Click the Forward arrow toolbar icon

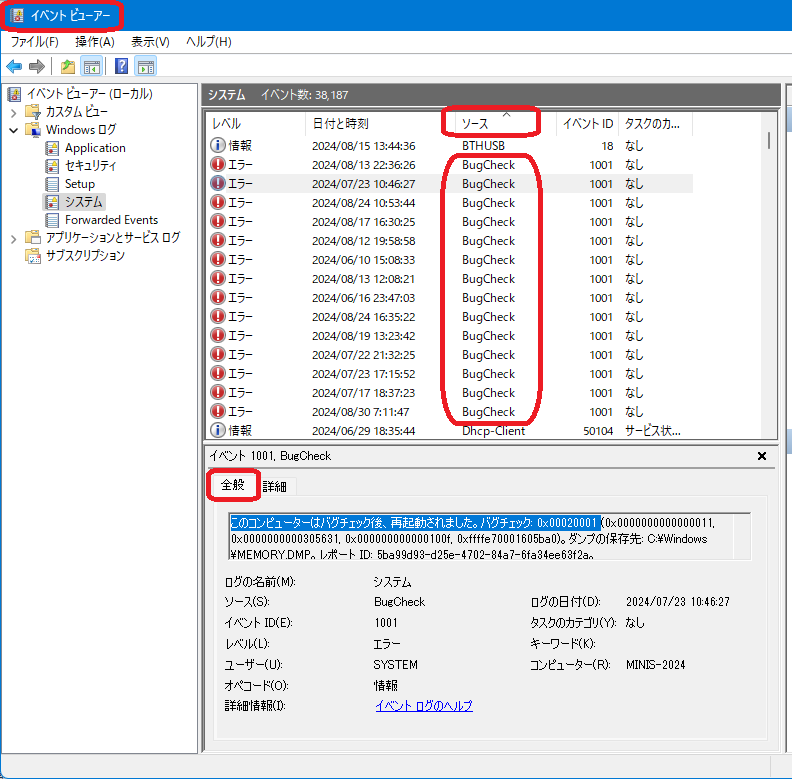pos(37,66)
